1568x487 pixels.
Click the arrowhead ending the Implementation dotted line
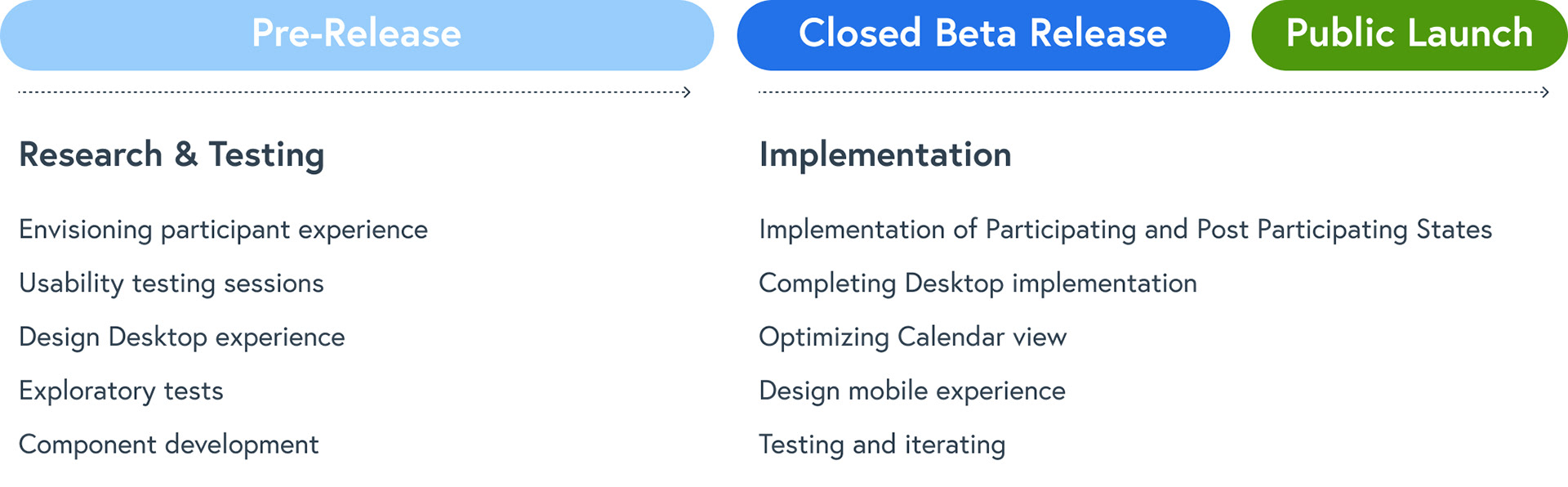(1544, 92)
